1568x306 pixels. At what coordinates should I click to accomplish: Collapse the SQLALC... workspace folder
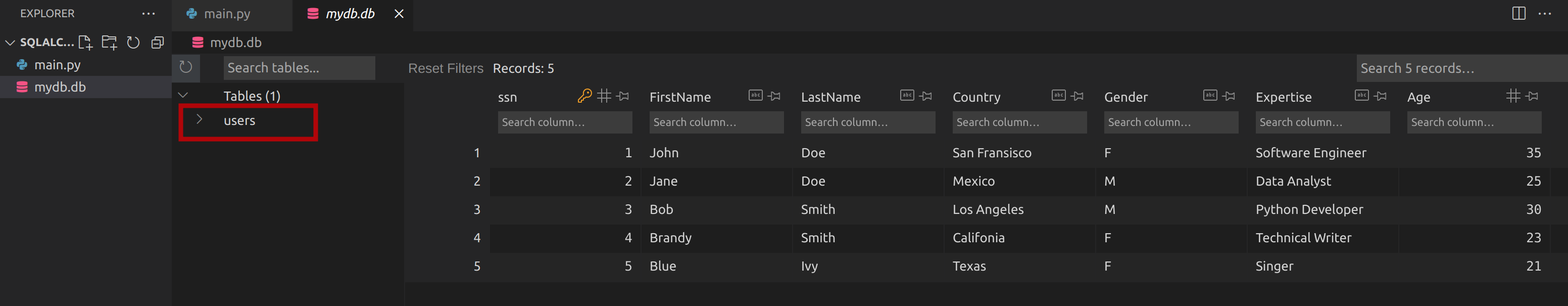coord(10,42)
